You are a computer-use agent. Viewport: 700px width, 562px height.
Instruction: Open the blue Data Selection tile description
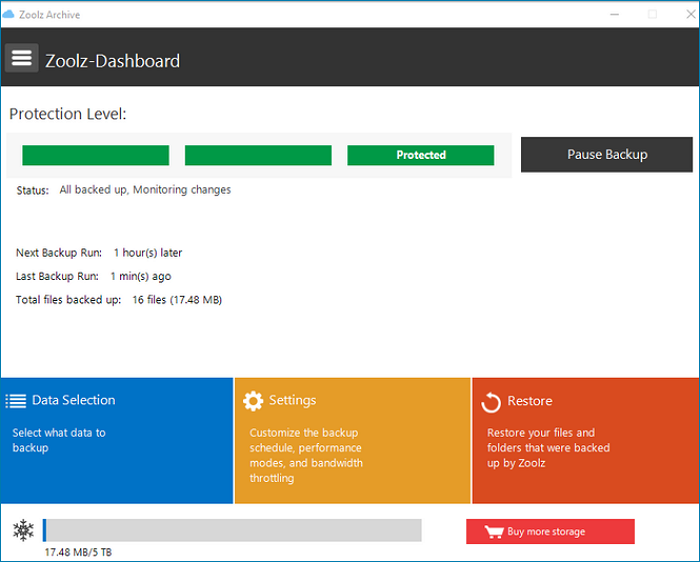59,441
